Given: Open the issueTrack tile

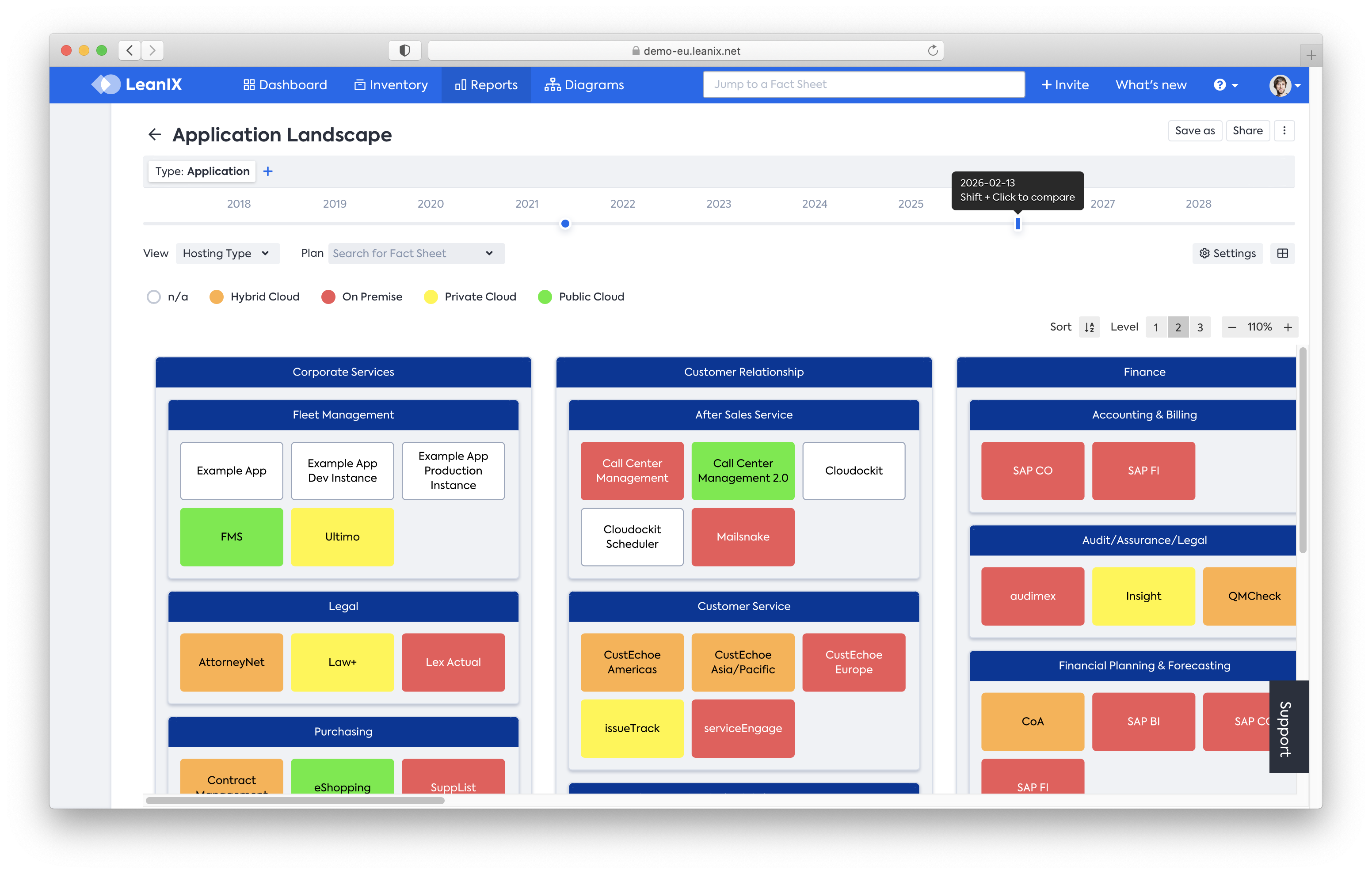Looking at the screenshot, I should click(632, 728).
